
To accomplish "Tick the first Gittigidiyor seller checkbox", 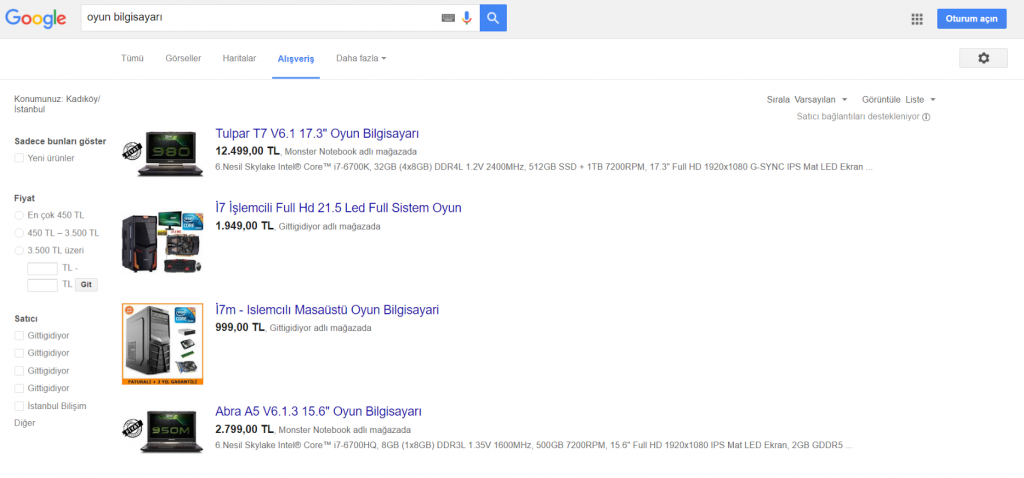I will click(x=19, y=336).
